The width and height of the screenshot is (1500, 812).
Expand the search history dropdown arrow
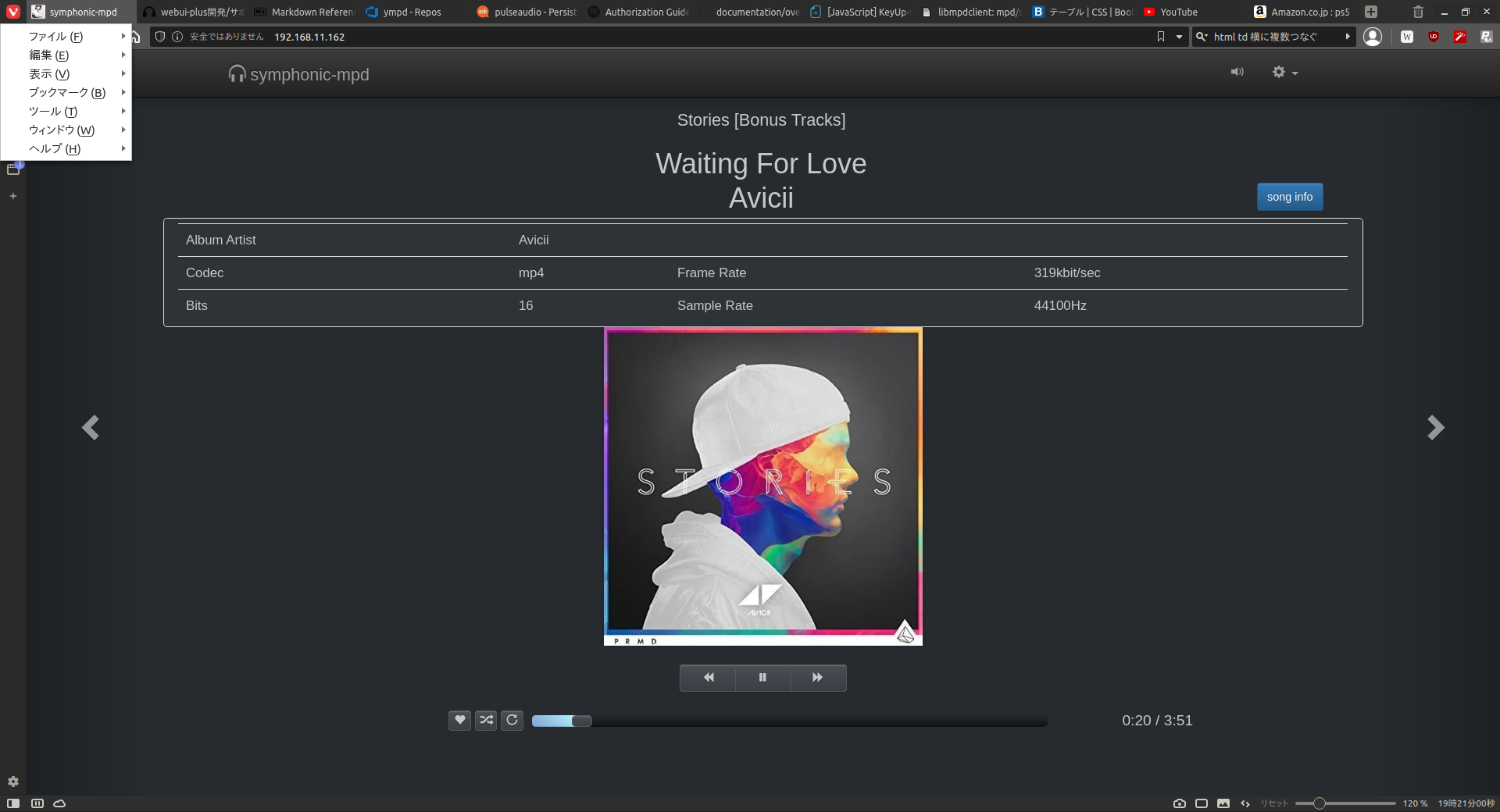click(x=1348, y=37)
